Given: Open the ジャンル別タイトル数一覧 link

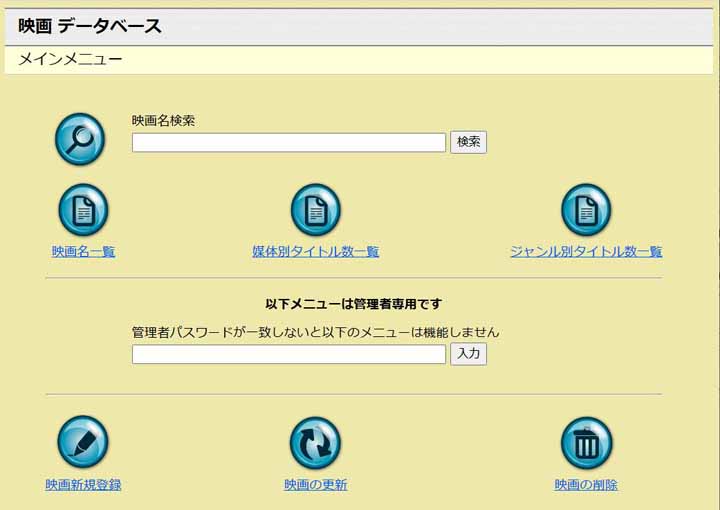Looking at the screenshot, I should pyautogui.click(x=586, y=252).
